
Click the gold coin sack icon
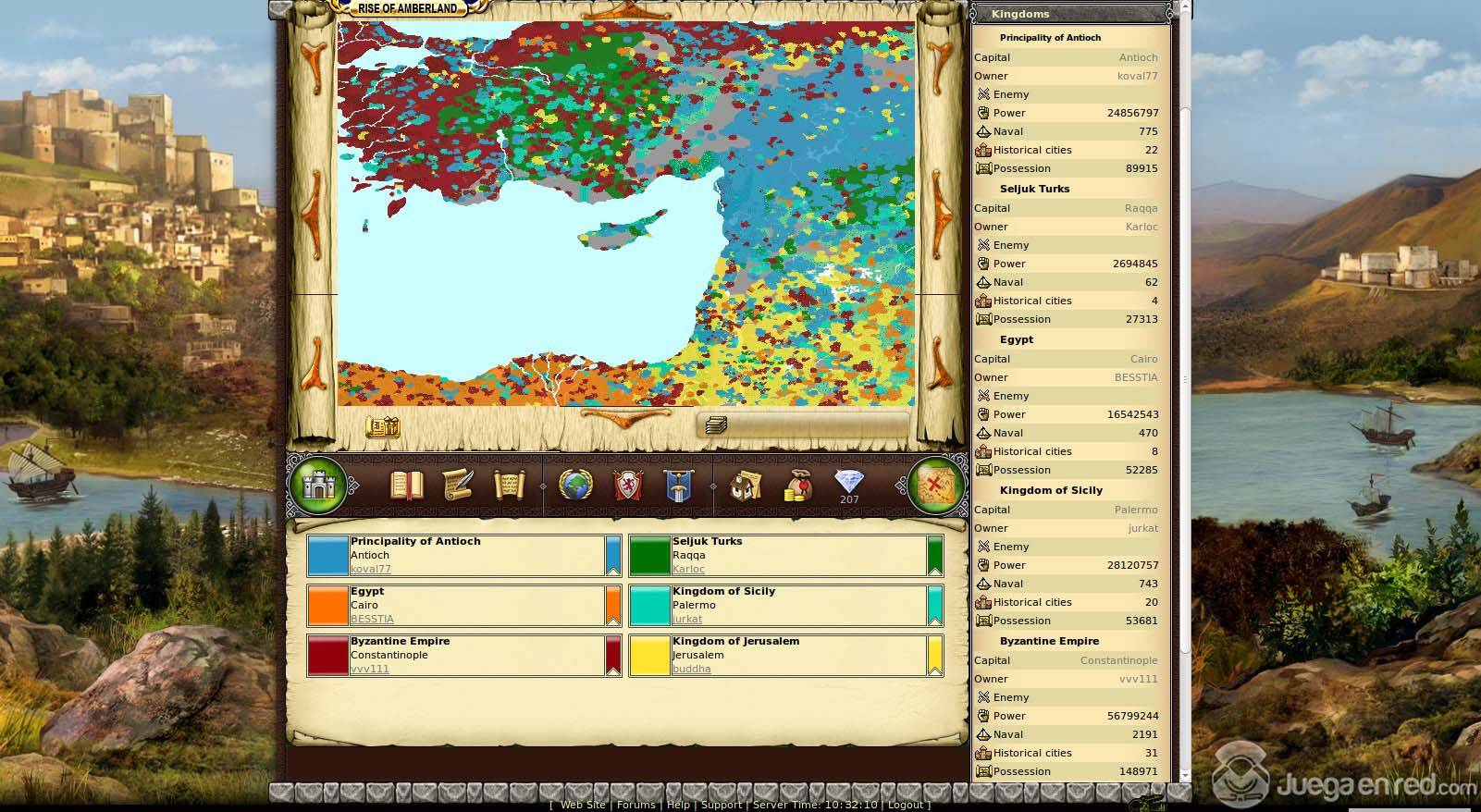coord(796,485)
